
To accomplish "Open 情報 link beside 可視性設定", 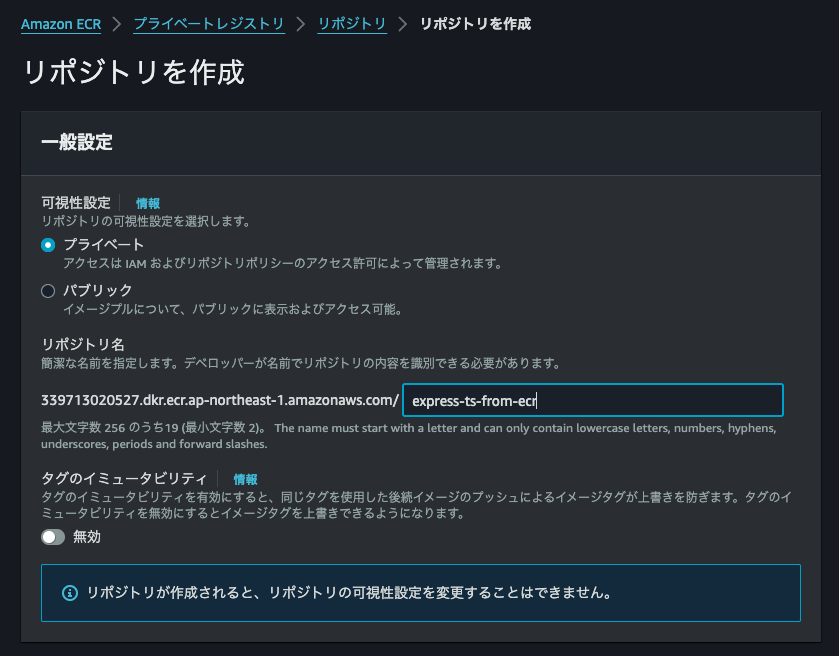I will [x=148, y=203].
